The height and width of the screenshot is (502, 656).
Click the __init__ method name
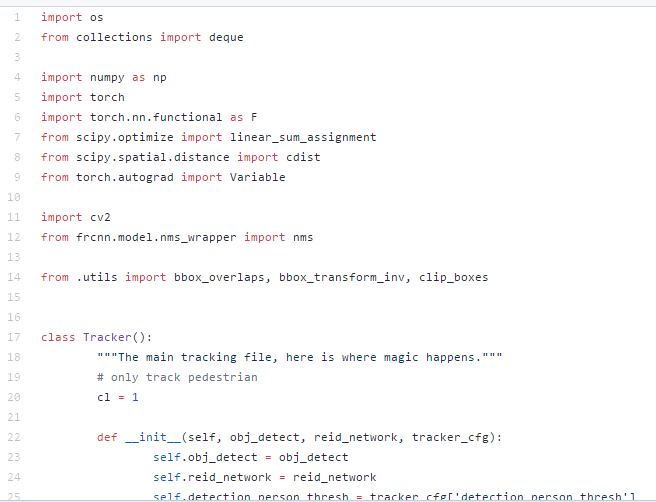pos(149,437)
